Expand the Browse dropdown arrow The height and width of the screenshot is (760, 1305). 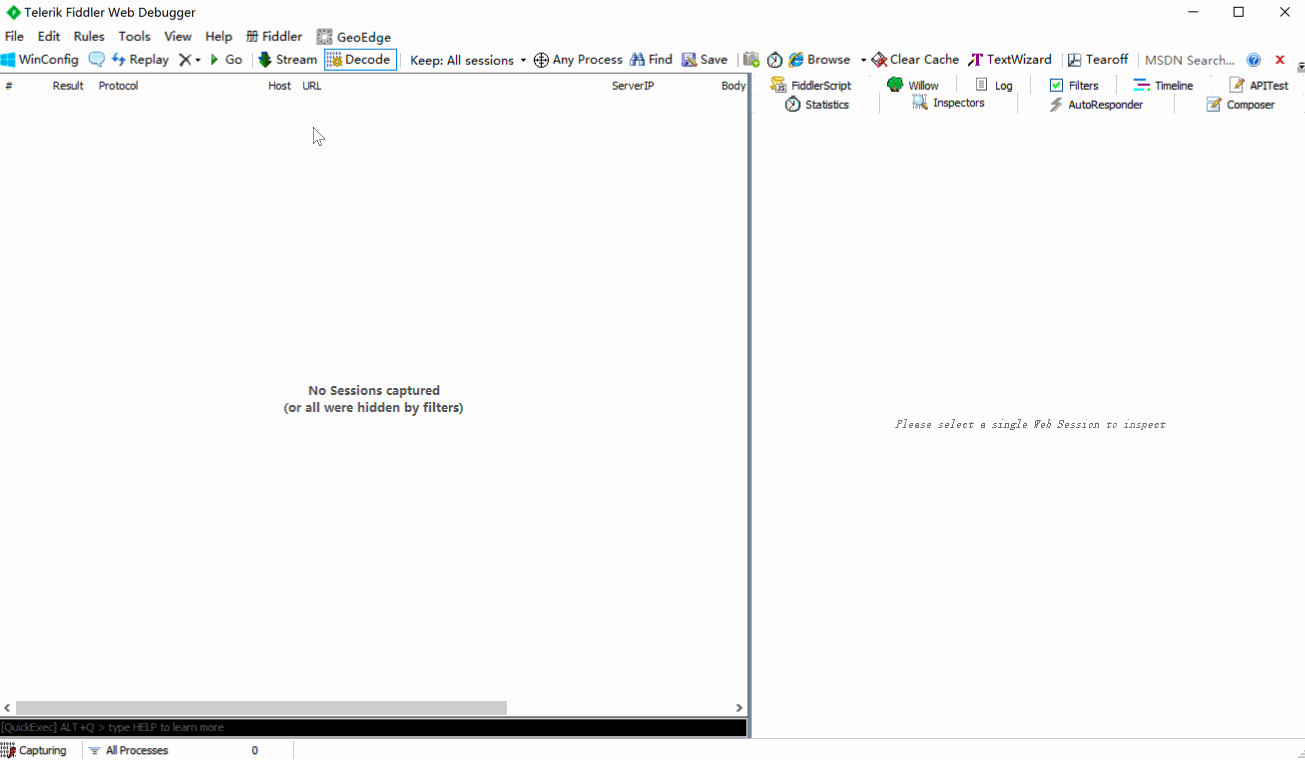pyautogui.click(x=863, y=60)
